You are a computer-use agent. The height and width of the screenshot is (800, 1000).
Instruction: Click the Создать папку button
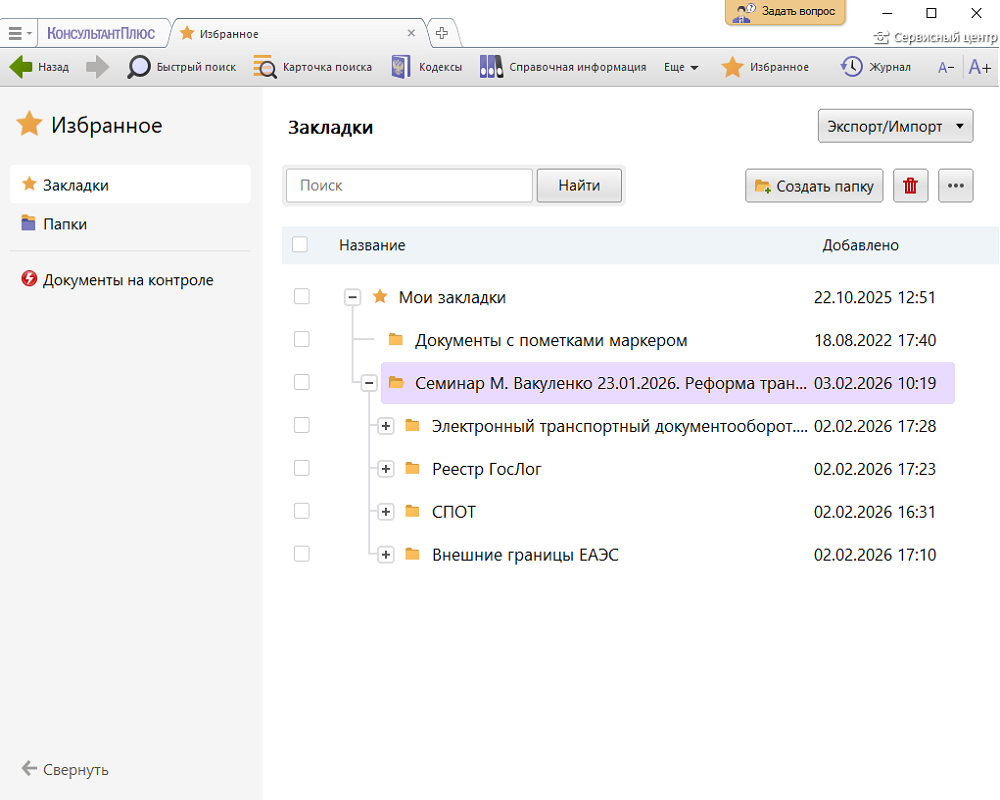[814, 186]
